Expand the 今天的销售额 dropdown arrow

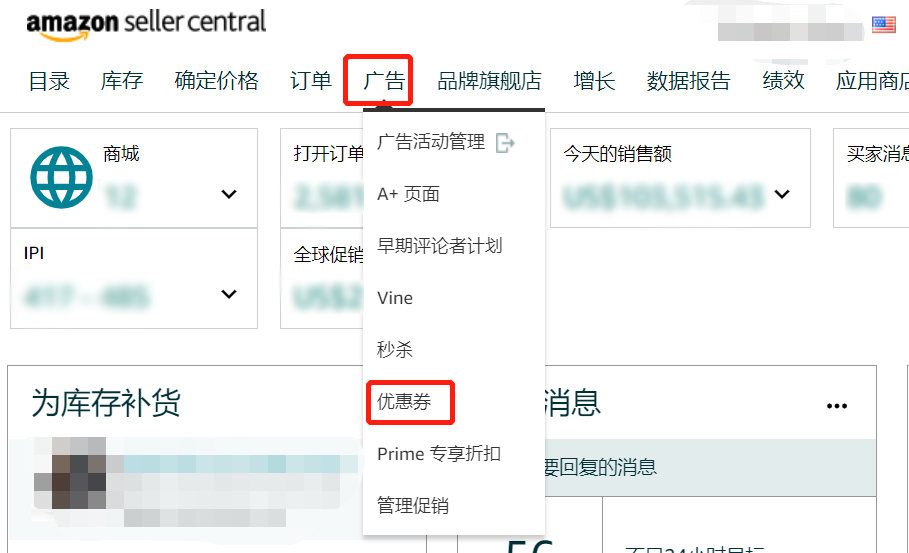(782, 194)
